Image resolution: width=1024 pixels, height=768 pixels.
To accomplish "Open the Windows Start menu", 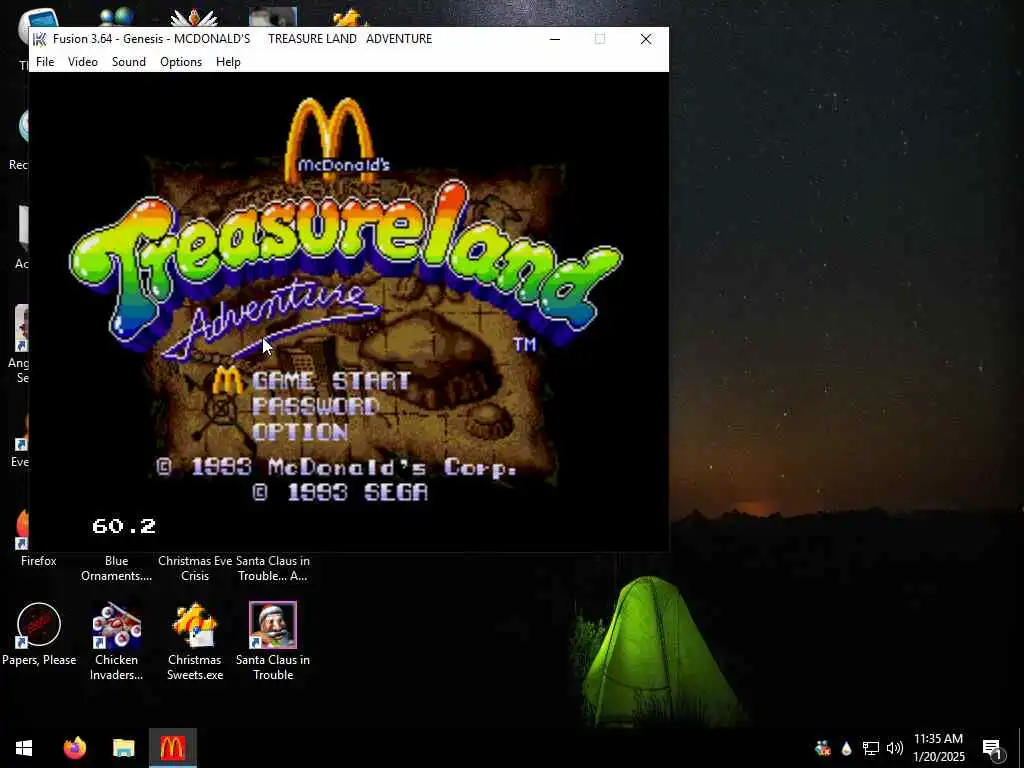I will coord(24,748).
